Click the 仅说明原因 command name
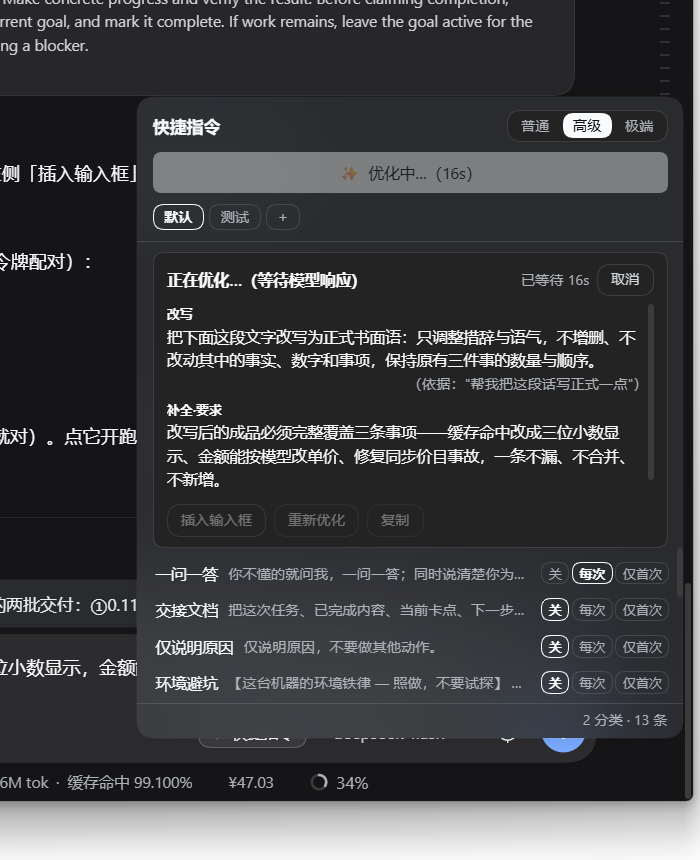 click(x=194, y=647)
